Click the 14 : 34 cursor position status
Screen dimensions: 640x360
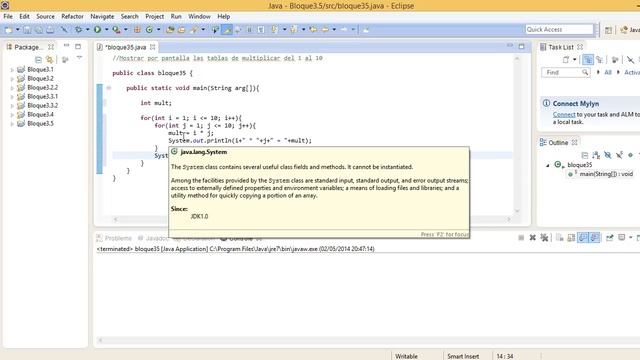pos(504,356)
